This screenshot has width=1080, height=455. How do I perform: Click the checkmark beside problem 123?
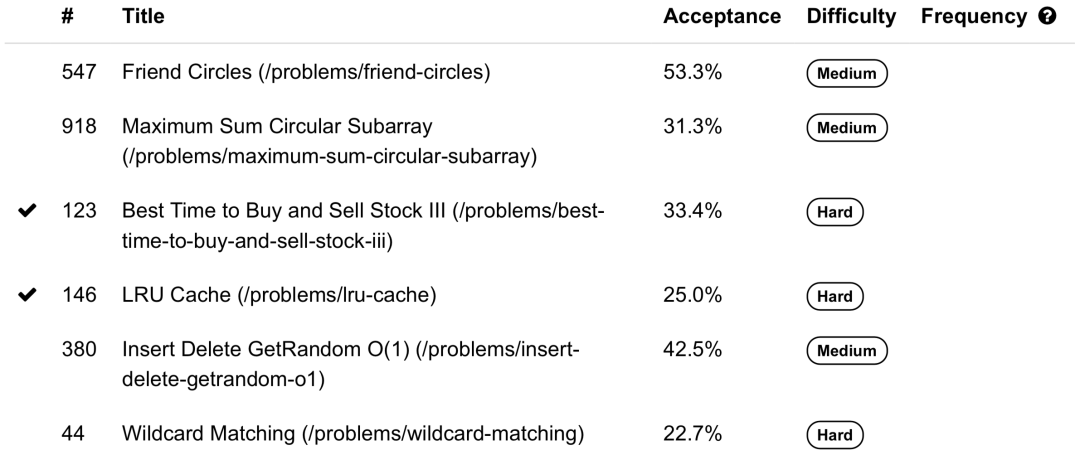[27, 211]
